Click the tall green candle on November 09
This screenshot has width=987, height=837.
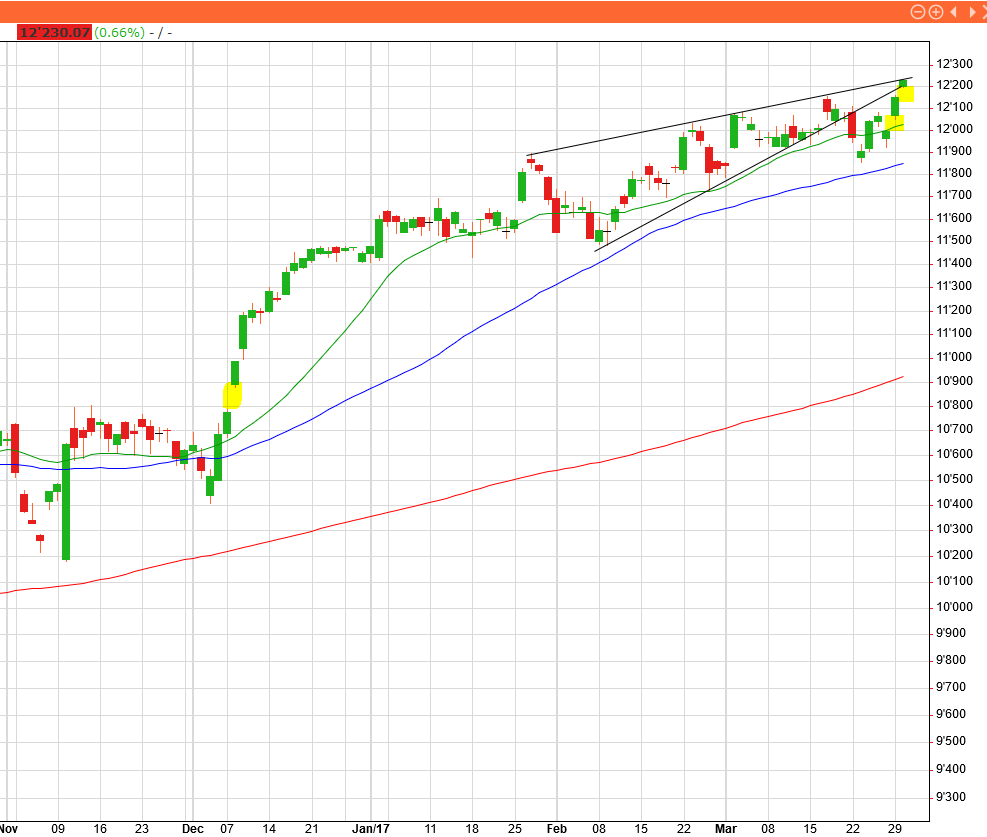coord(66,502)
